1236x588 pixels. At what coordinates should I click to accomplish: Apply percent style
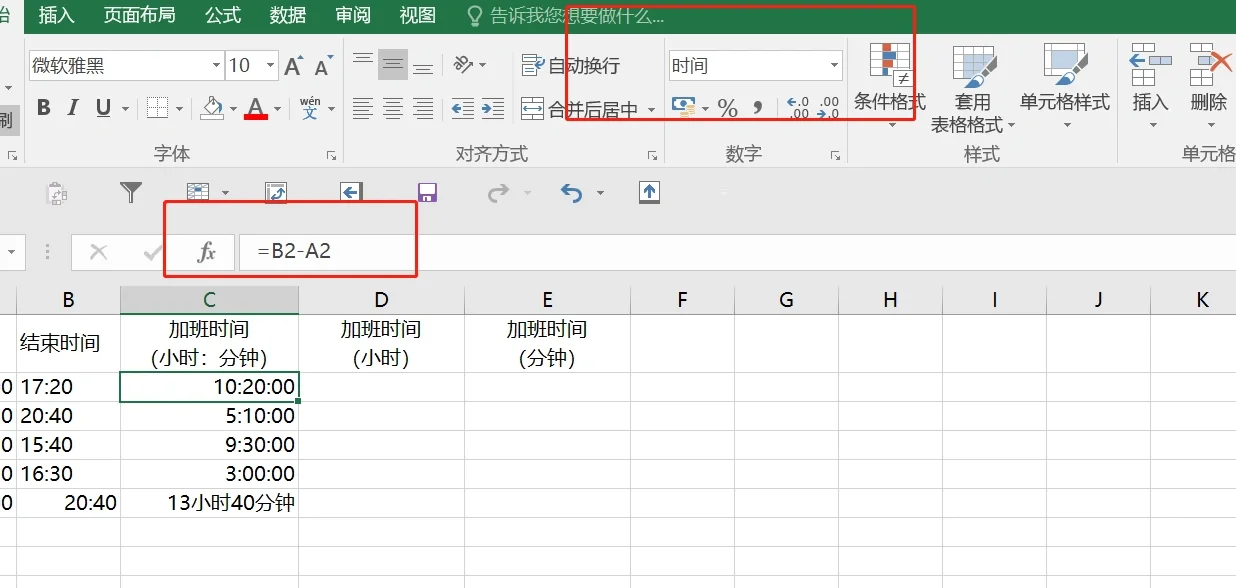(728, 108)
